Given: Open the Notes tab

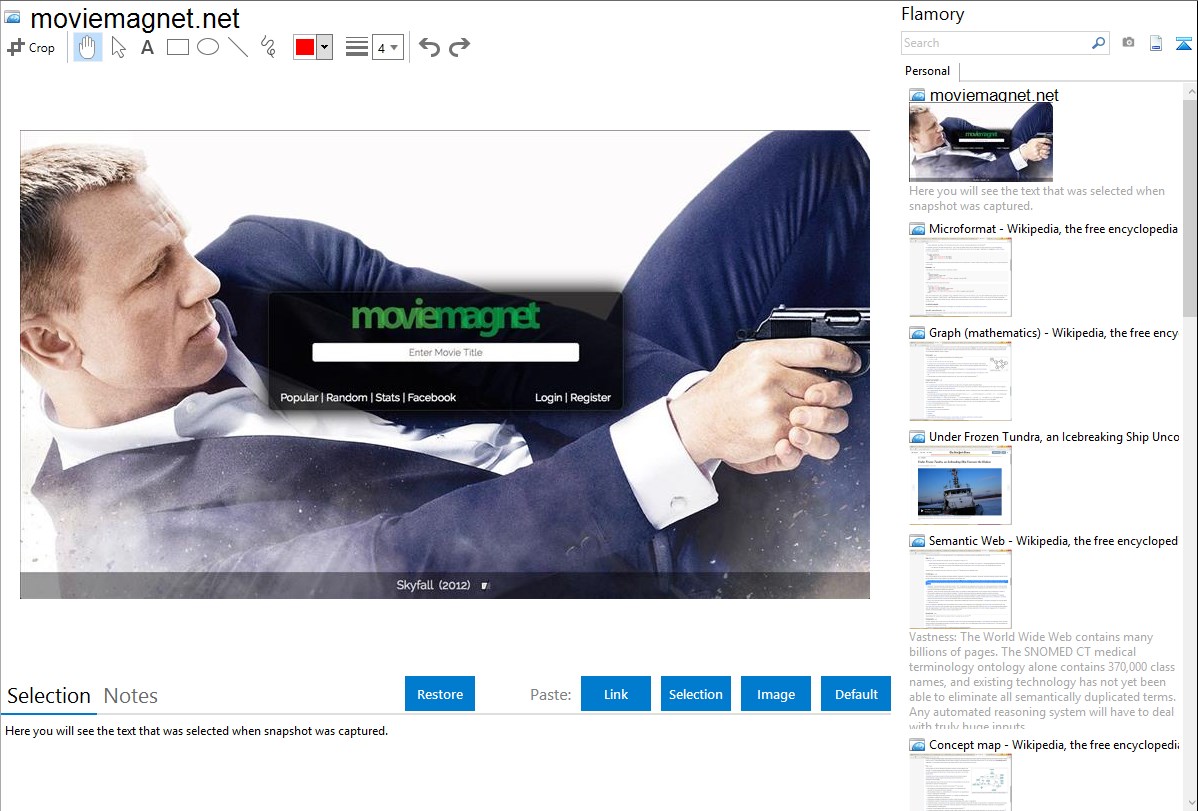Looking at the screenshot, I should pos(131,696).
